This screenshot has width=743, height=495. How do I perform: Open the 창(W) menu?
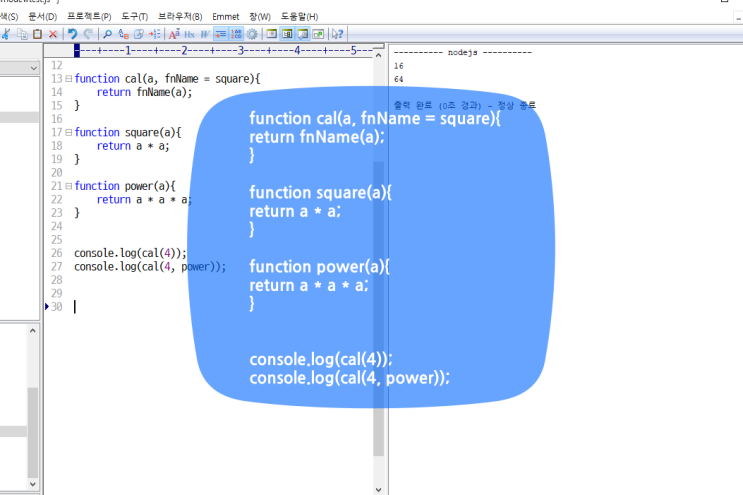260,17
